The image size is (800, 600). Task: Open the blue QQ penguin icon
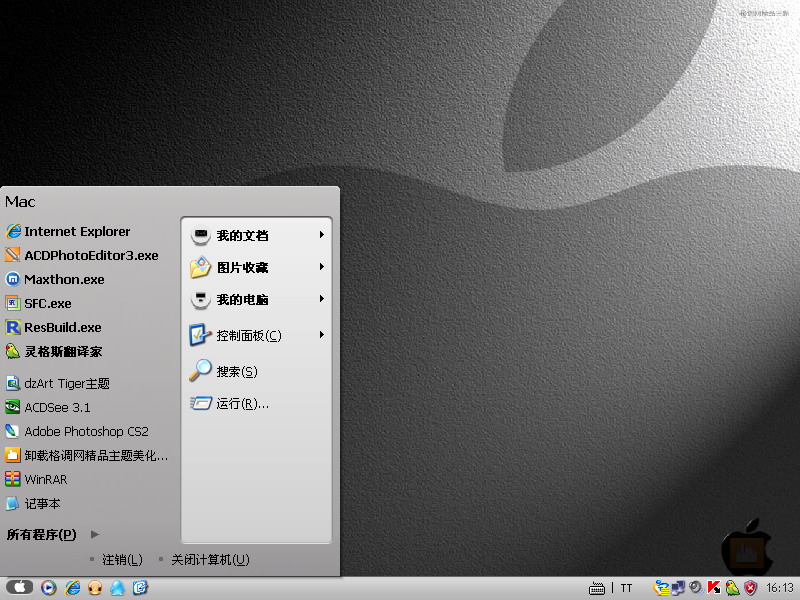click(x=117, y=588)
